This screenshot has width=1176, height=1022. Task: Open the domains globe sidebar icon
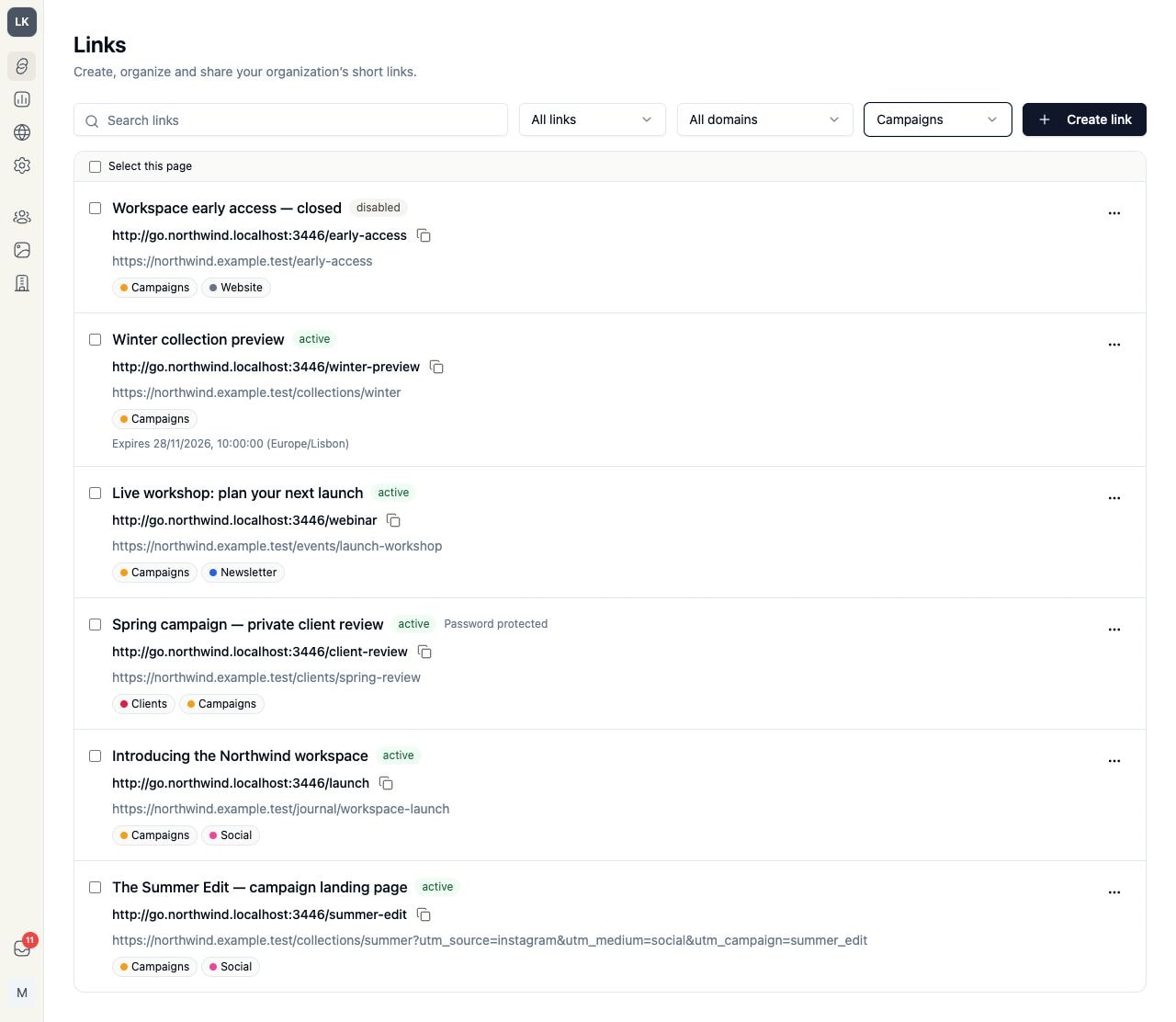click(x=22, y=132)
